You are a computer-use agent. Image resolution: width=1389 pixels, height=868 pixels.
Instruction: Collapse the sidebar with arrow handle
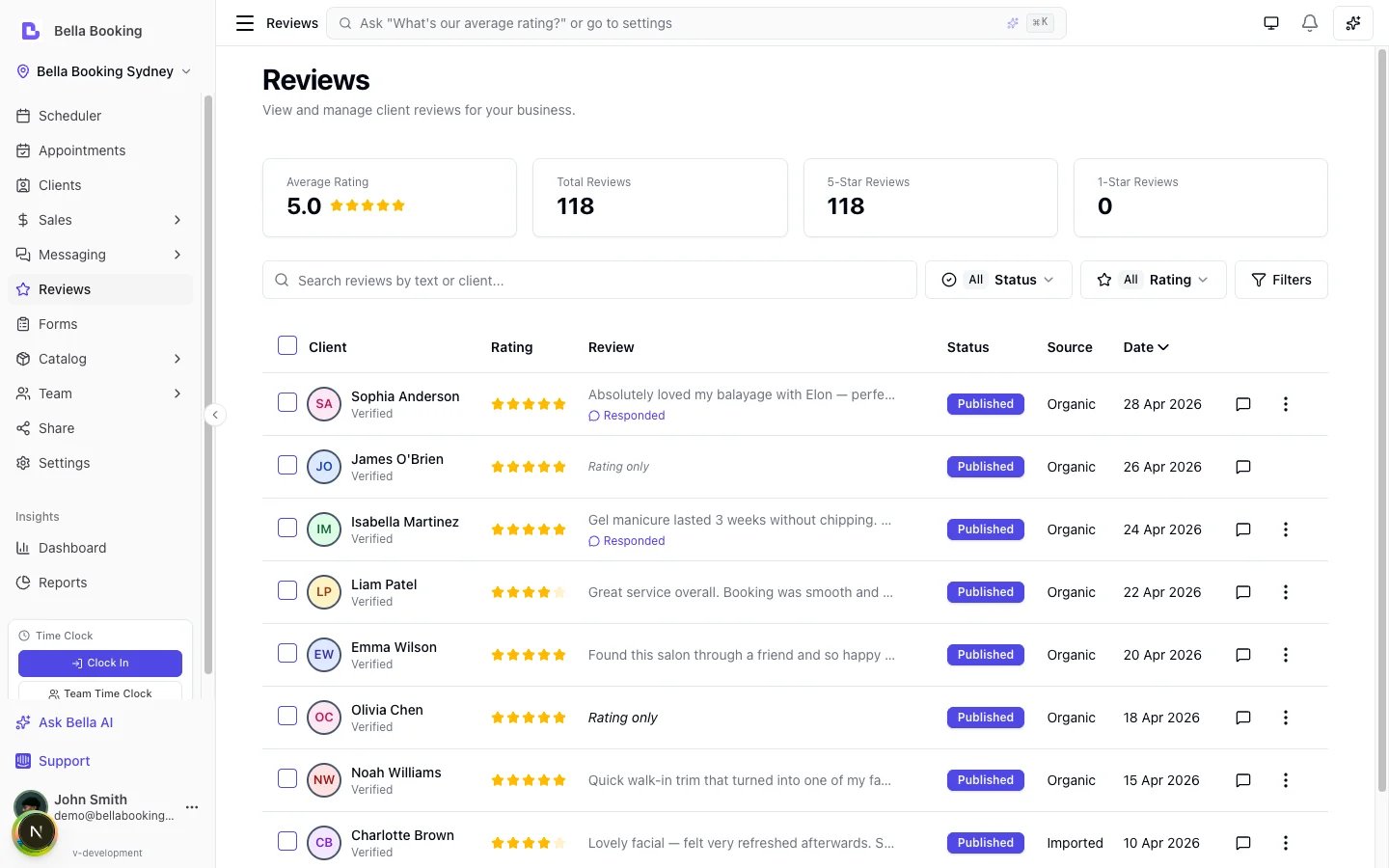tap(215, 415)
